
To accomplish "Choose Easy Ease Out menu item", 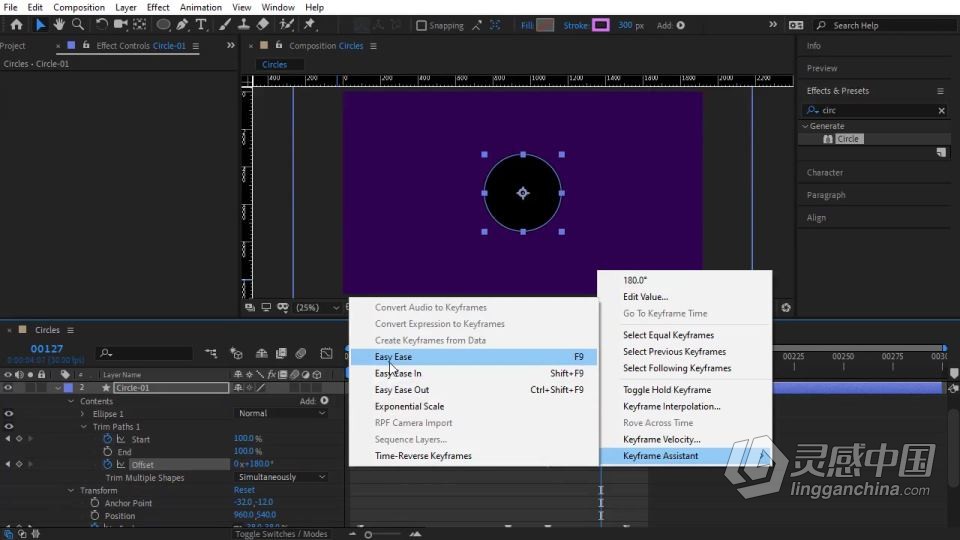I will point(473,389).
